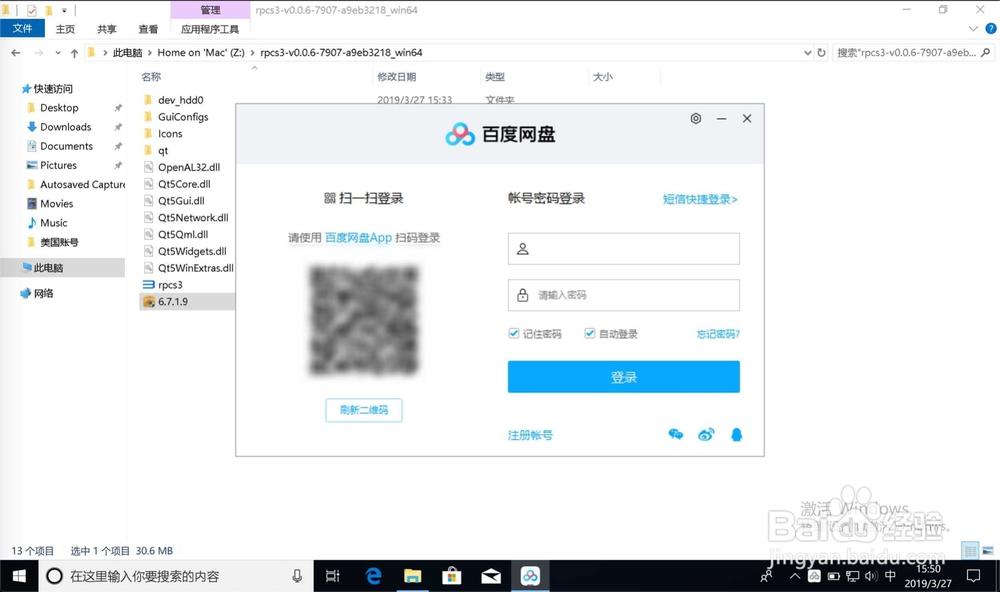The image size is (1000, 592).
Task: Log in with WeChat icon
Action: pos(675,435)
